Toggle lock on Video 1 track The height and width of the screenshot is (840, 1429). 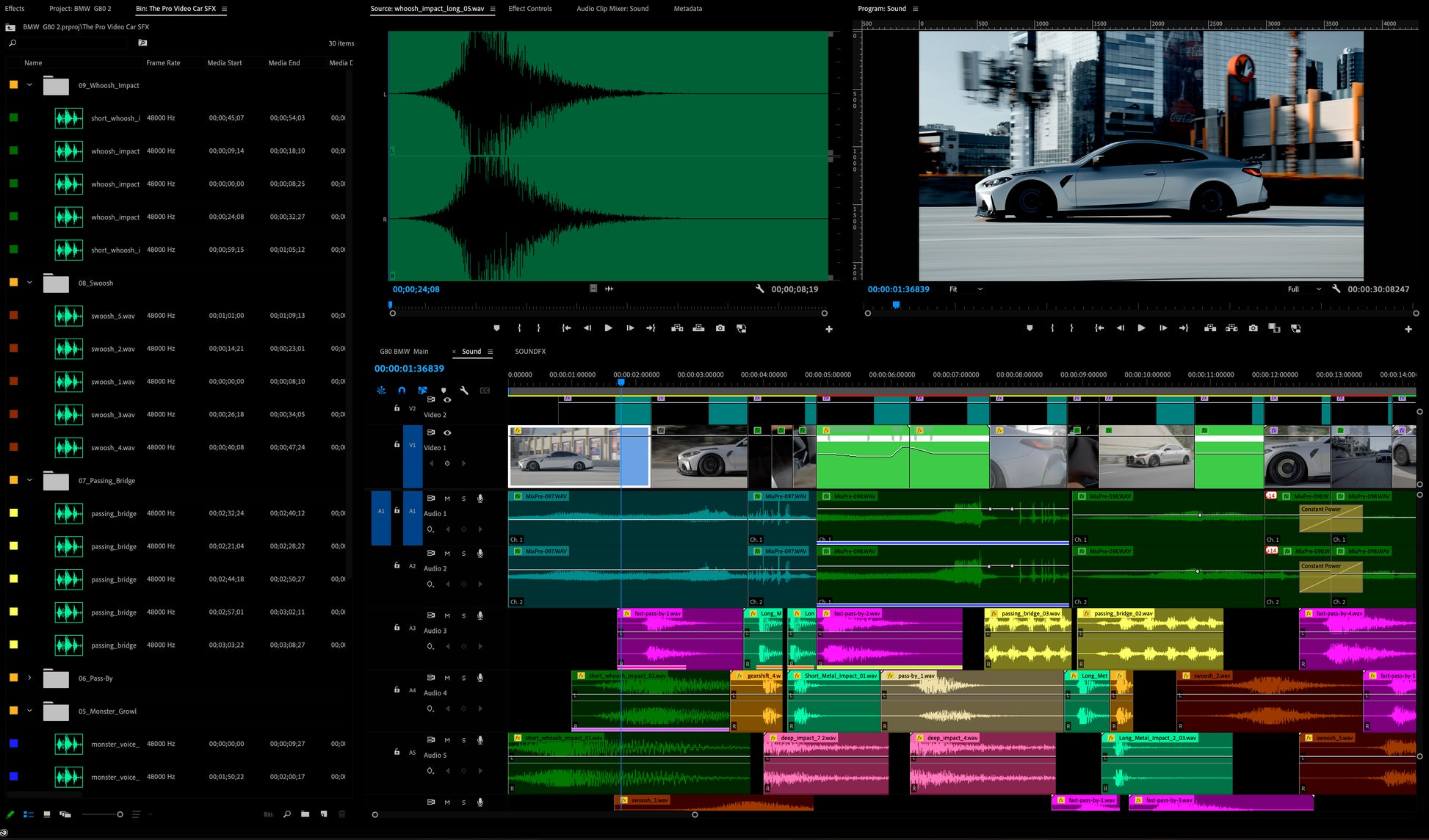pyautogui.click(x=397, y=444)
